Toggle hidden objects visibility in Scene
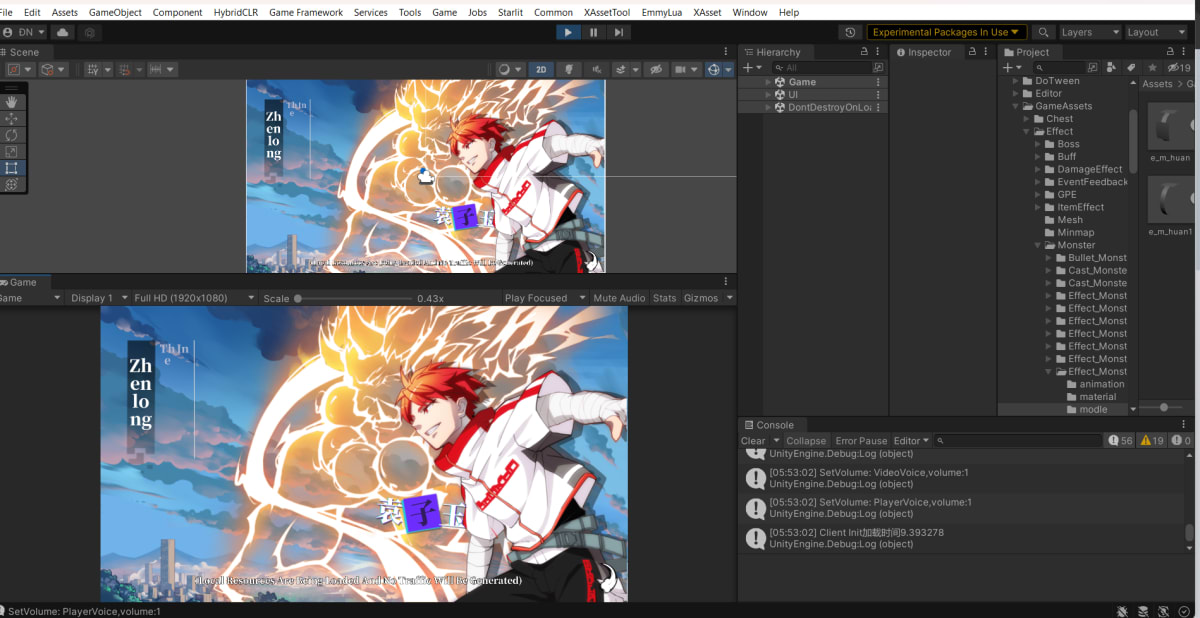 click(656, 69)
